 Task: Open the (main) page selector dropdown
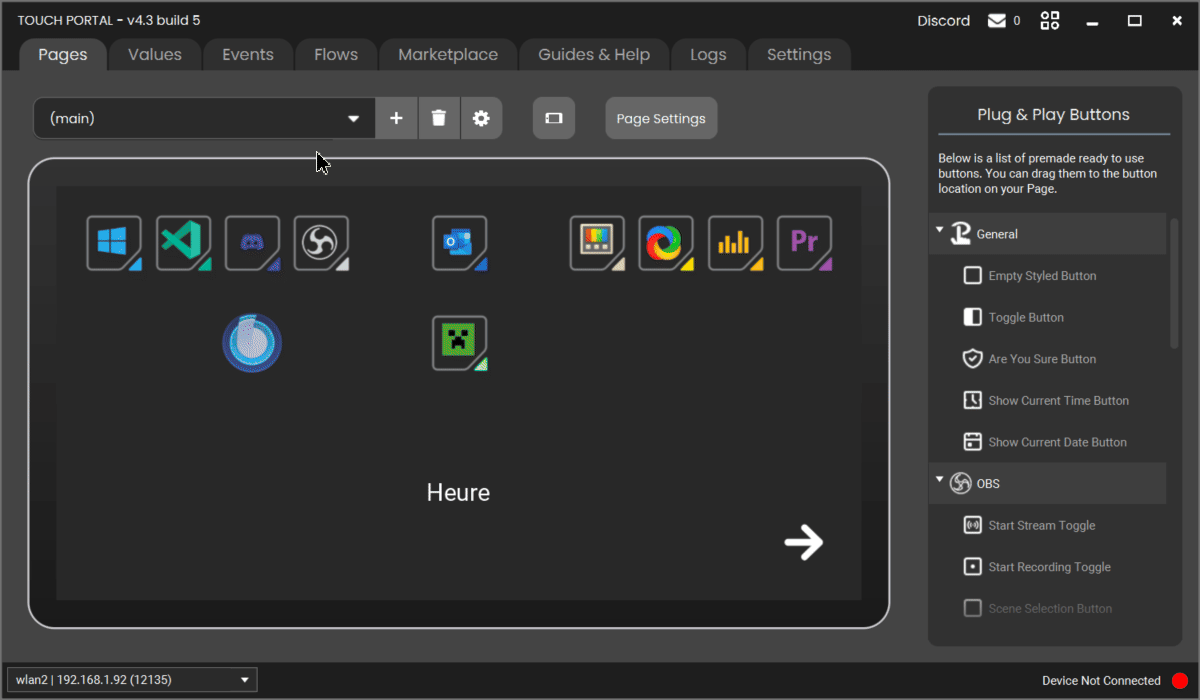click(204, 118)
